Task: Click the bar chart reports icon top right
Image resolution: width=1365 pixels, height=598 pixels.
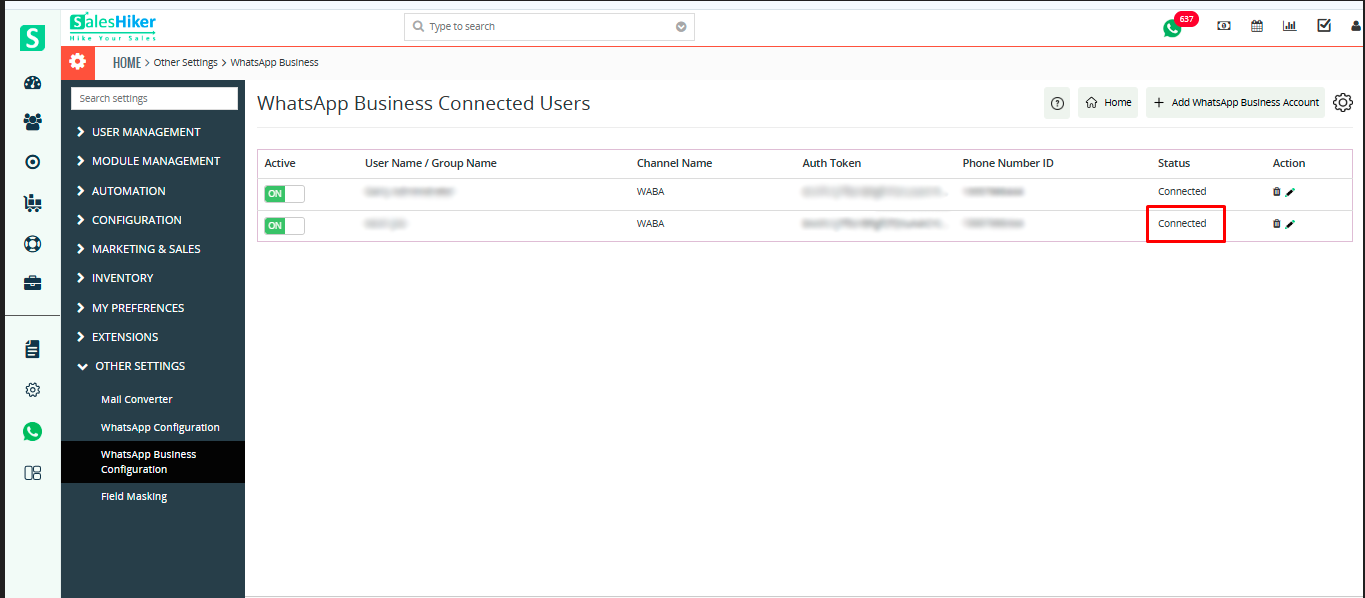Action: [1289, 25]
